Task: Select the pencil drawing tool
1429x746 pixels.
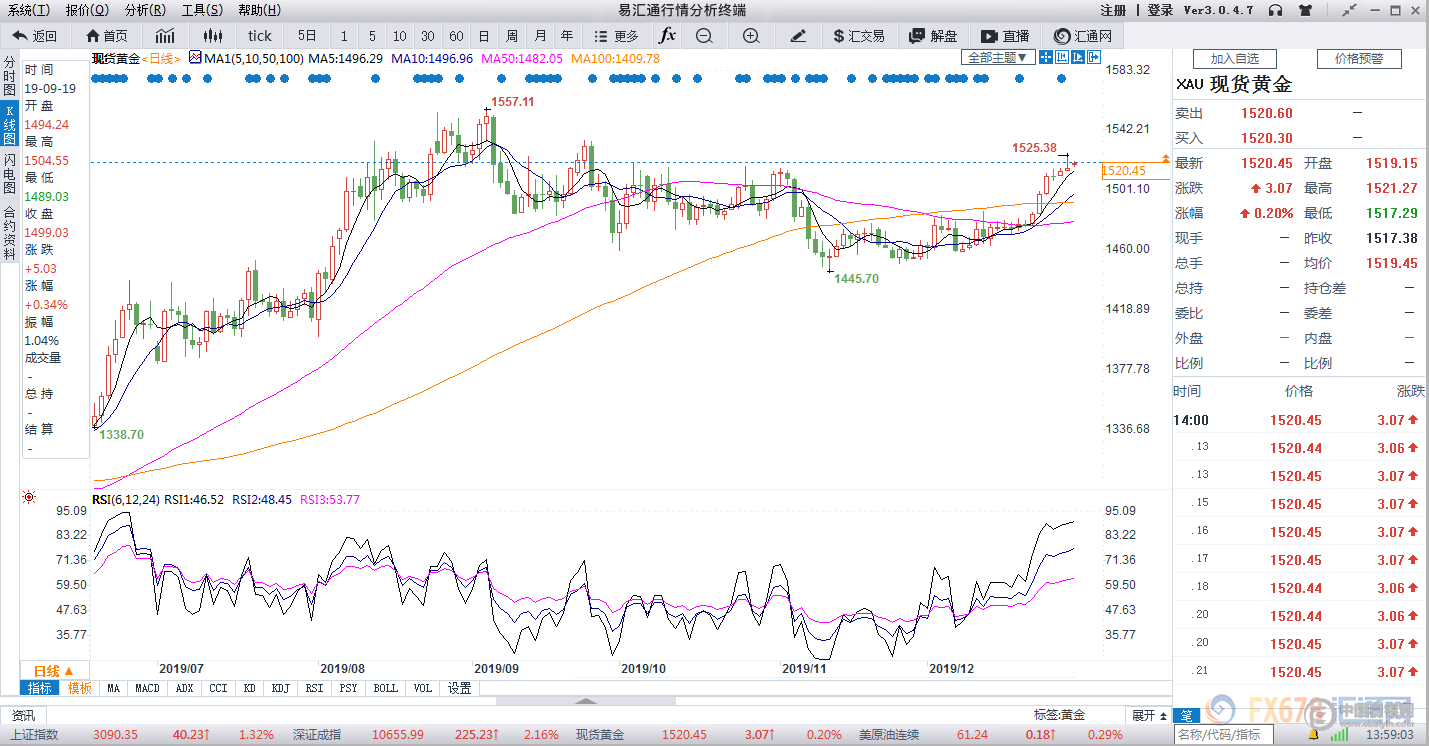Action: [x=797, y=35]
